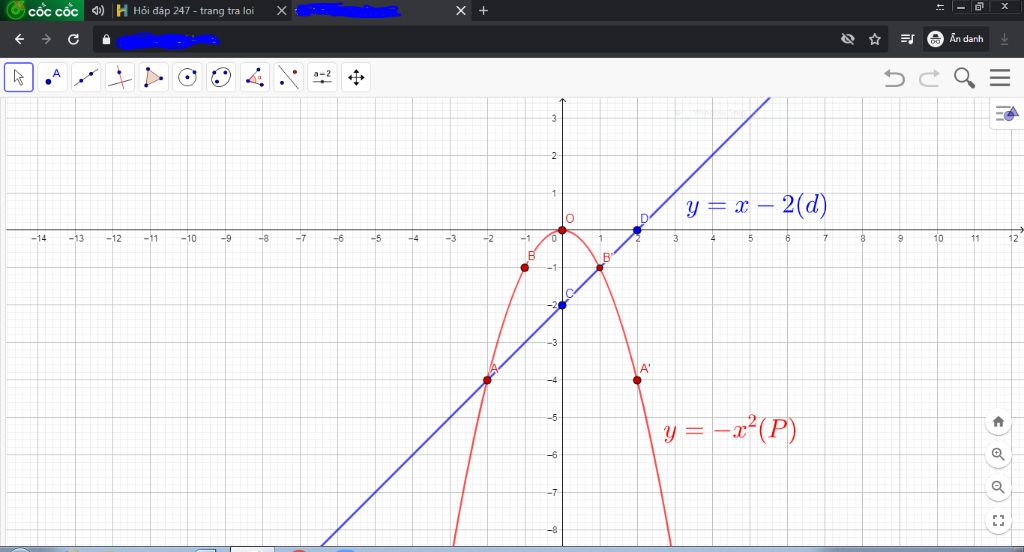
Task: Close the Hỏi đáp 247 tab
Action: pyautogui.click(x=281, y=10)
